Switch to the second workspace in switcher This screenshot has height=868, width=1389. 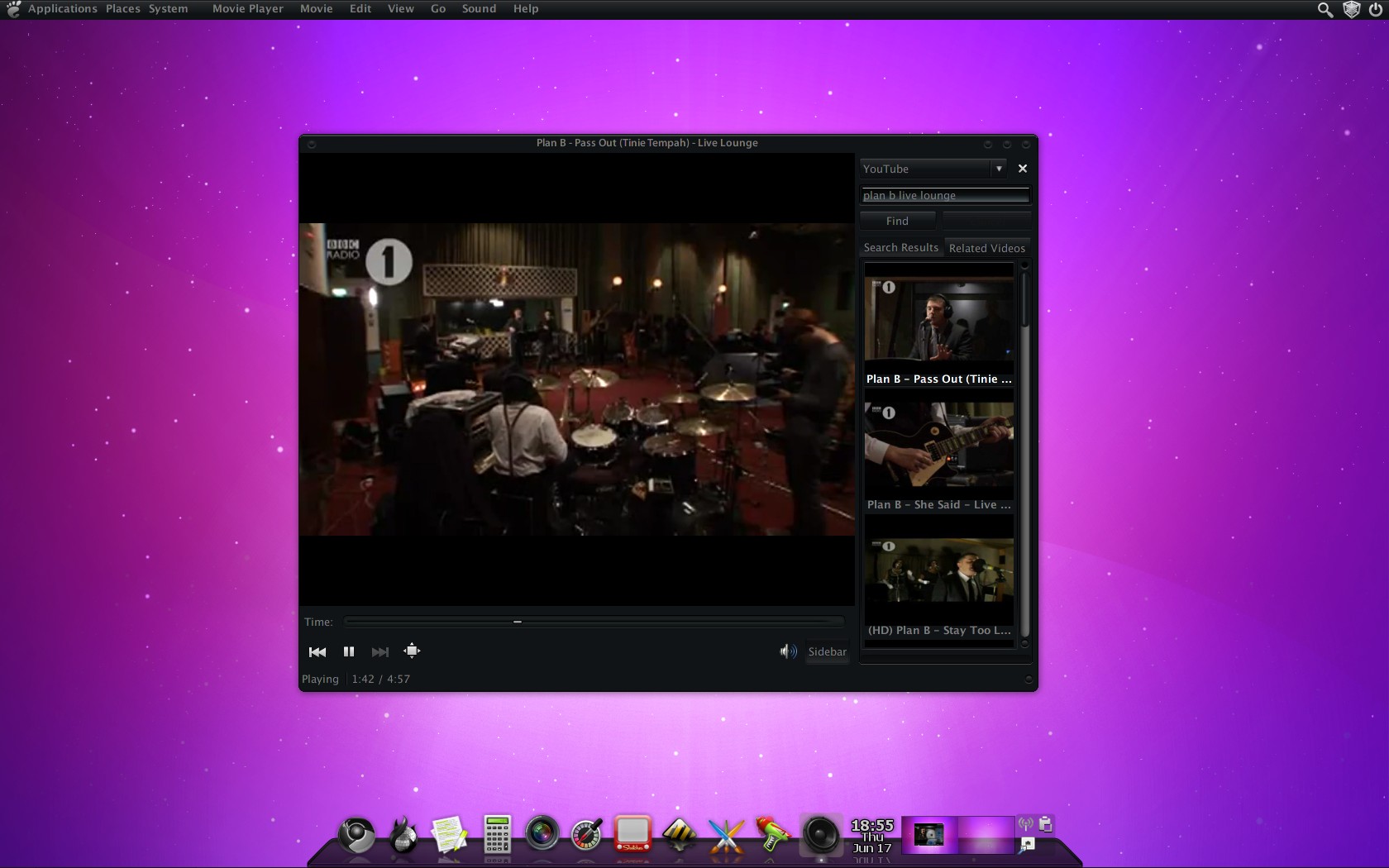pos(986,835)
